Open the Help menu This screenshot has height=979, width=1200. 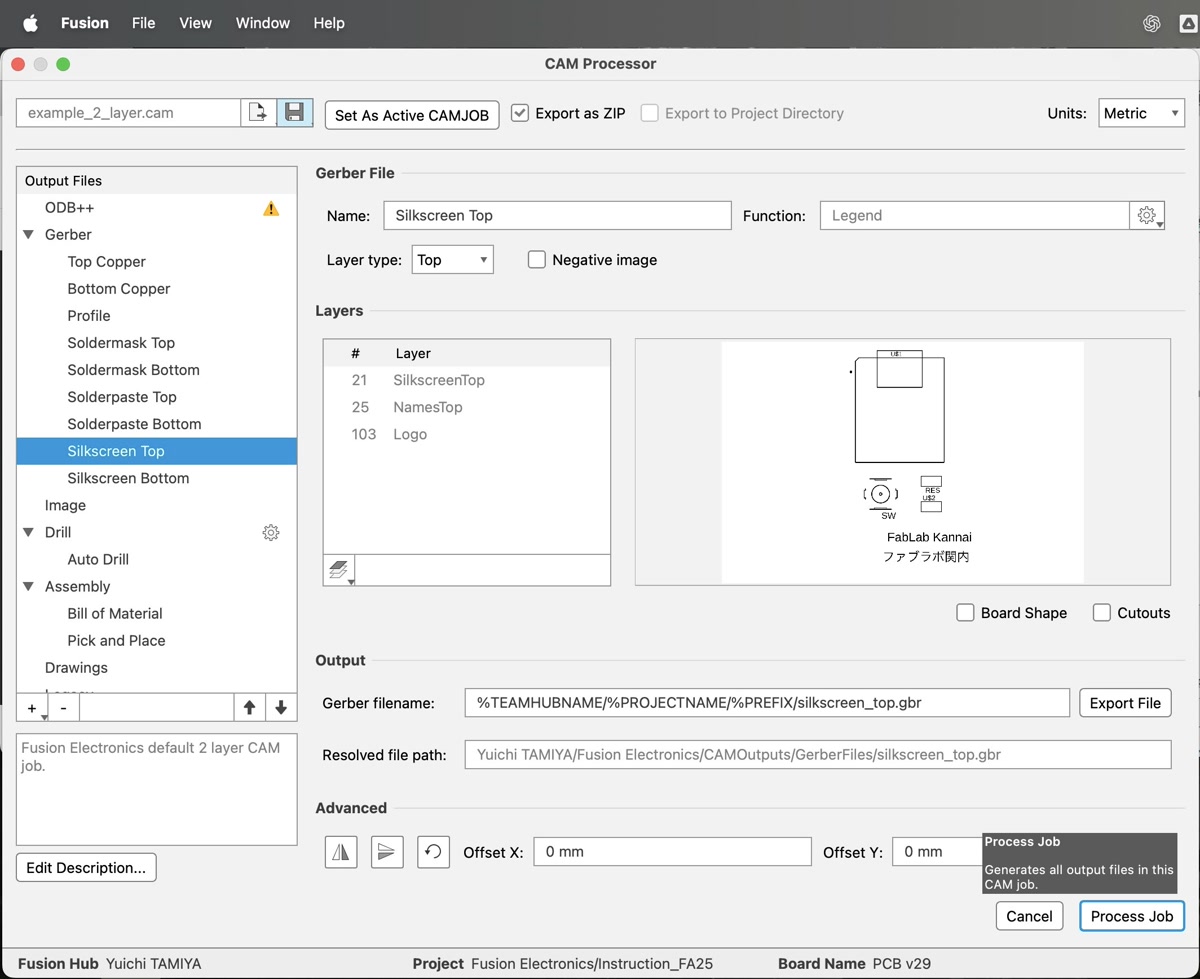coord(329,23)
